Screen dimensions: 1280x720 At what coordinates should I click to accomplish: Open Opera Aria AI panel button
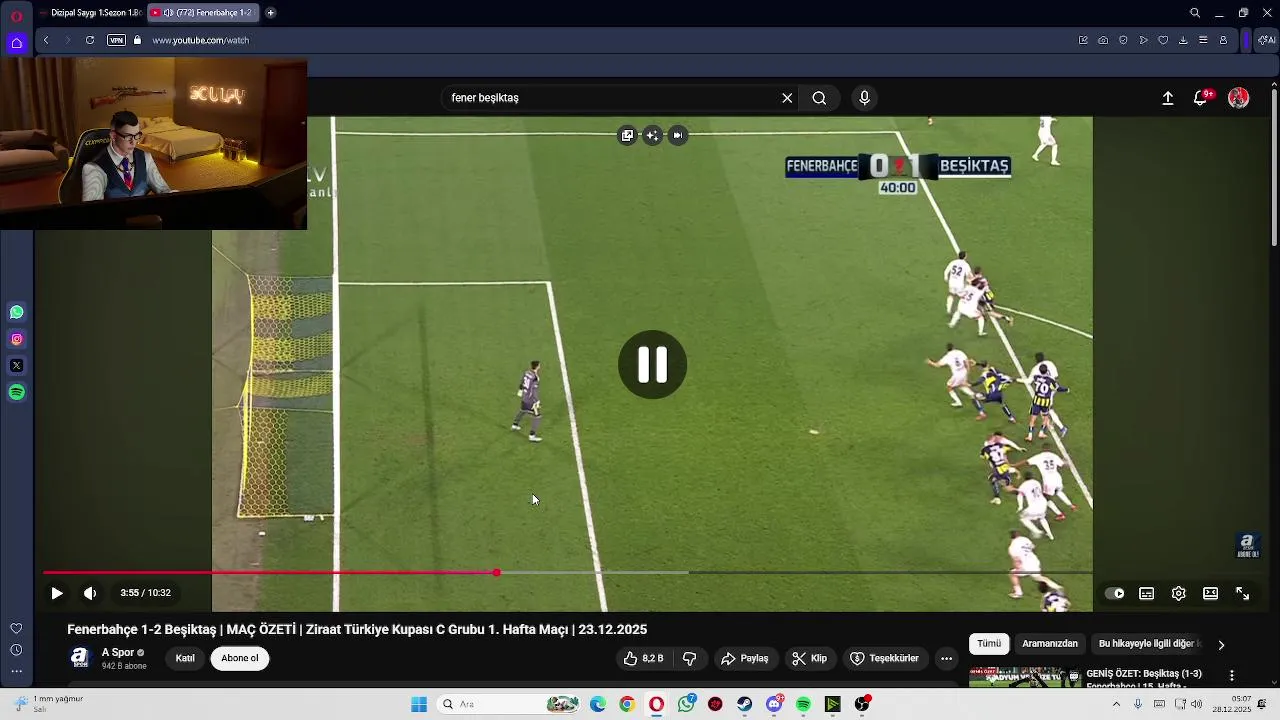[x=1267, y=40]
